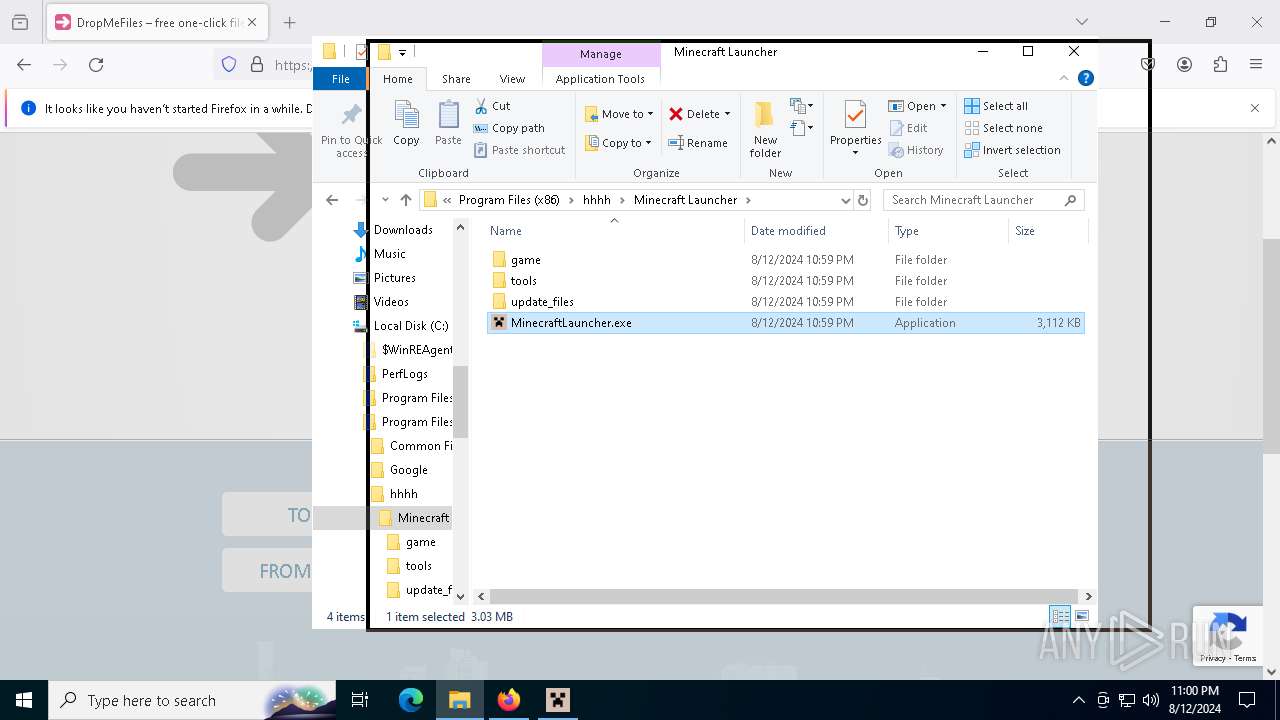This screenshot has height=720, width=1280.
Task: Click the Rename button
Action: point(698,143)
